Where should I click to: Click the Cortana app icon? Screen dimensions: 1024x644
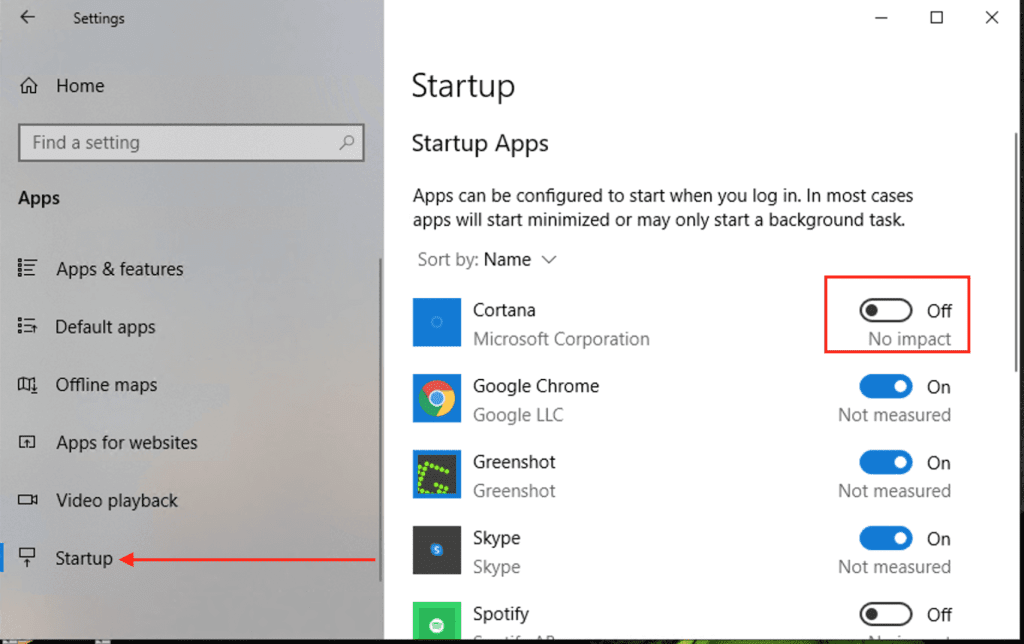pos(437,322)
